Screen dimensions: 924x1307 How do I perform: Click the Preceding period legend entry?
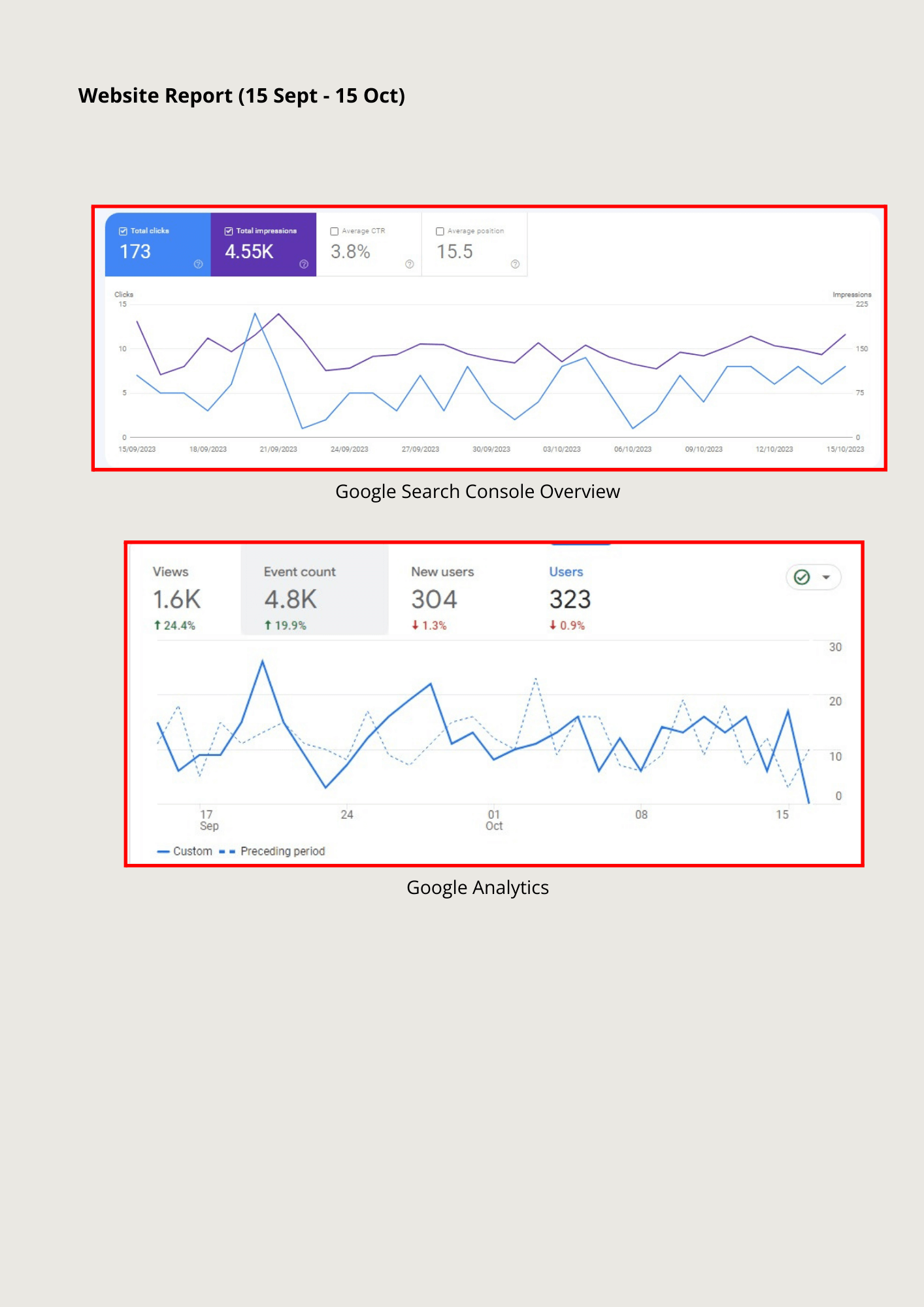tap(272, 851)
